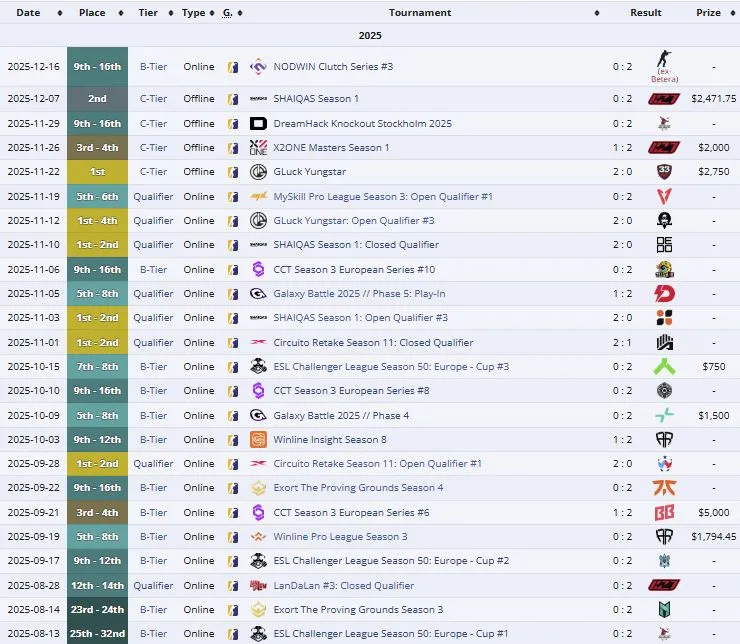Image resolution: width=740 pixels, height=644 pixels.
Task: Click NODWIN Clutch Series tournament logo
Action: tap(258, 67)
